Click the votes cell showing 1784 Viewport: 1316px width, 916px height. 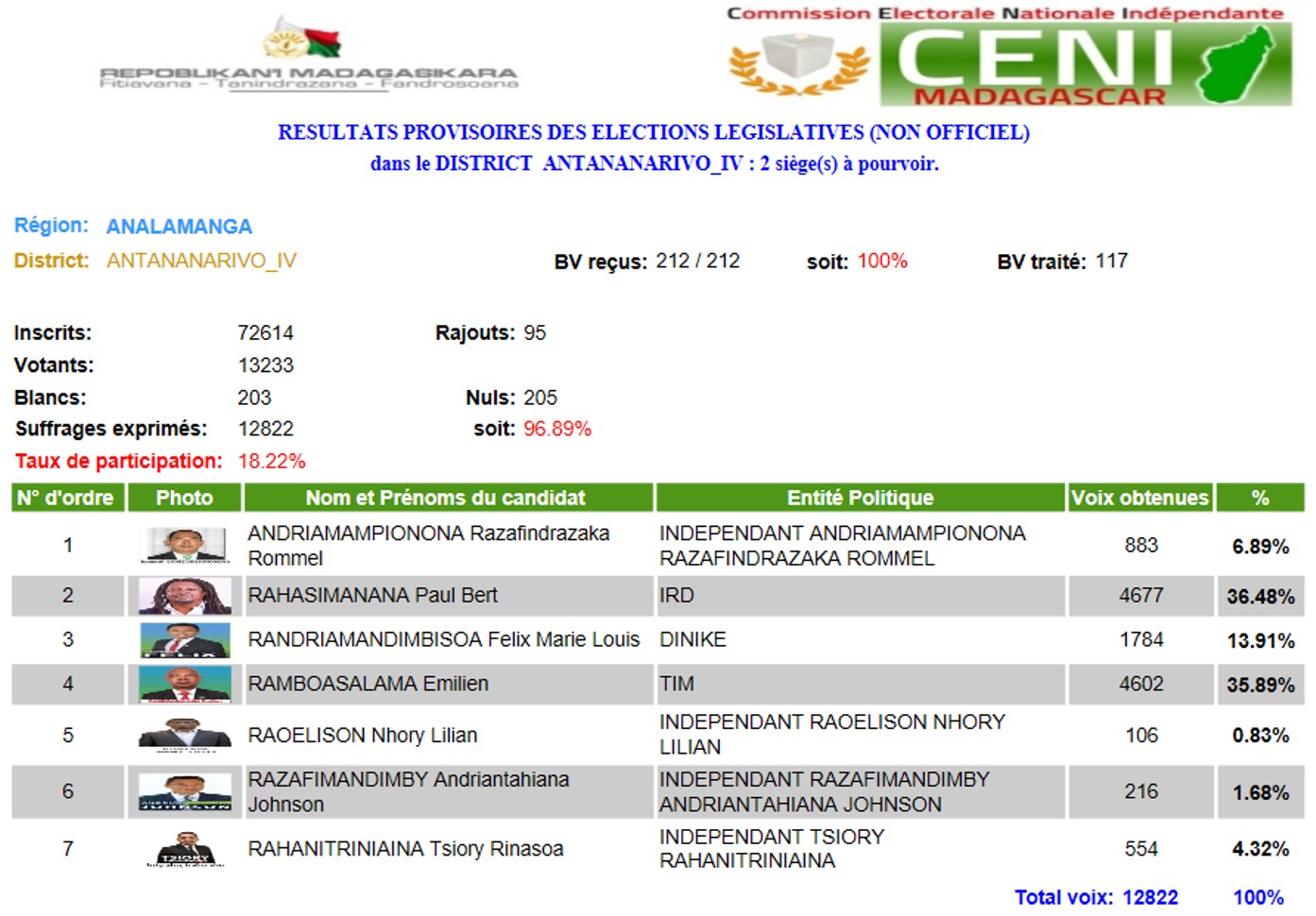1140,639
